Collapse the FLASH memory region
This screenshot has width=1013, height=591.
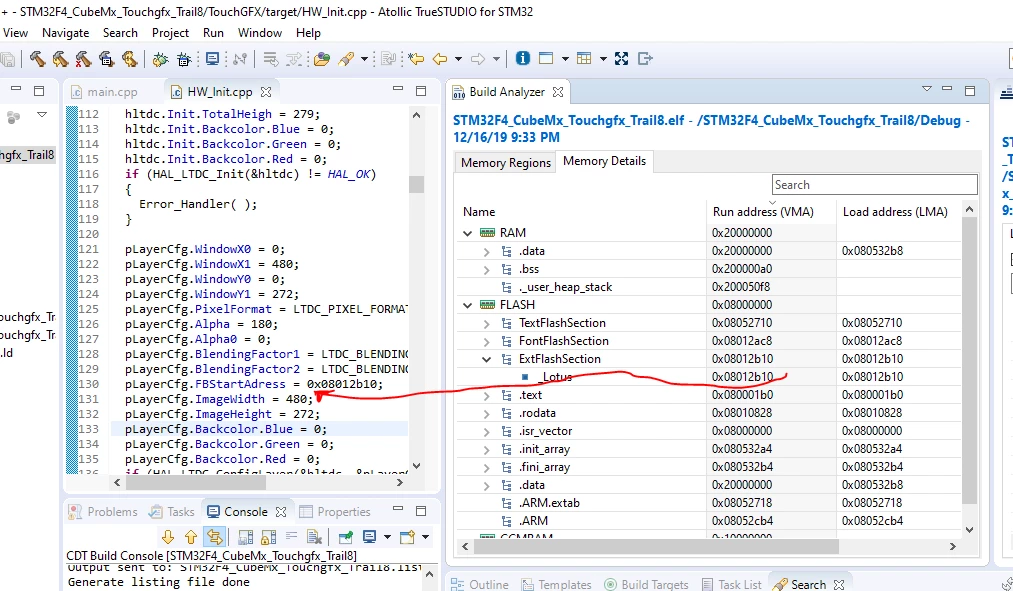468,305
